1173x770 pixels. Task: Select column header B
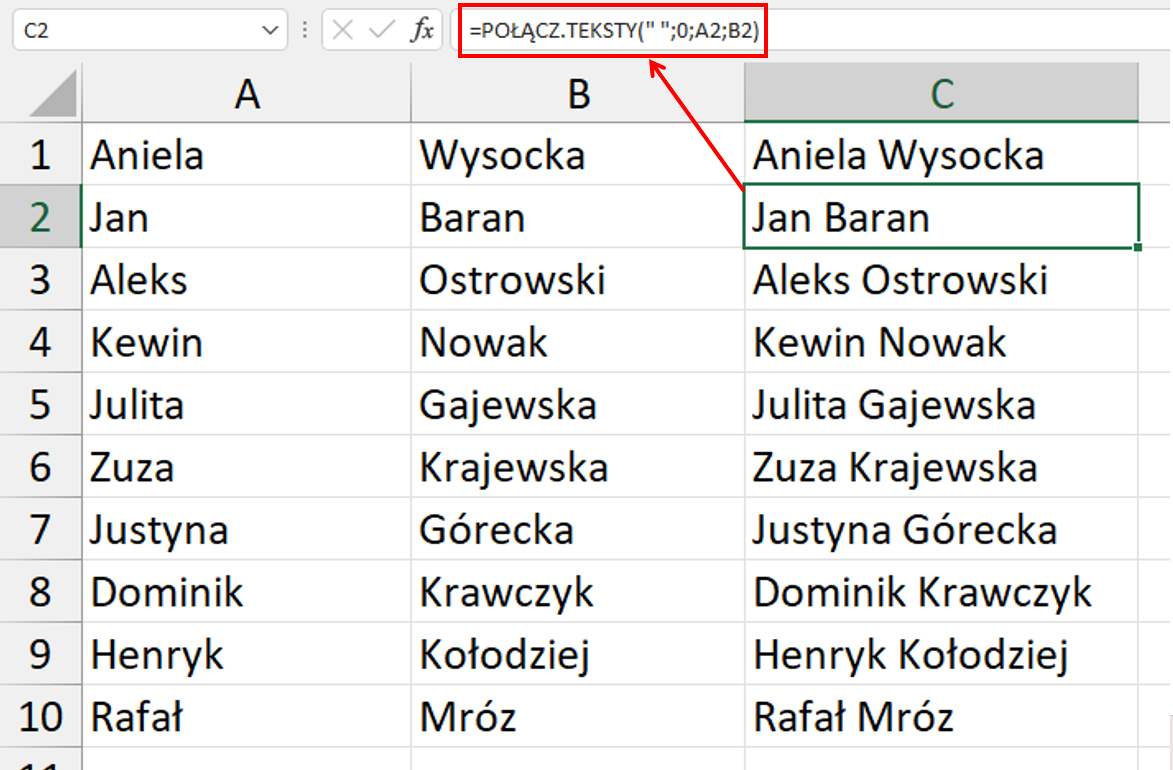(577, 93)
